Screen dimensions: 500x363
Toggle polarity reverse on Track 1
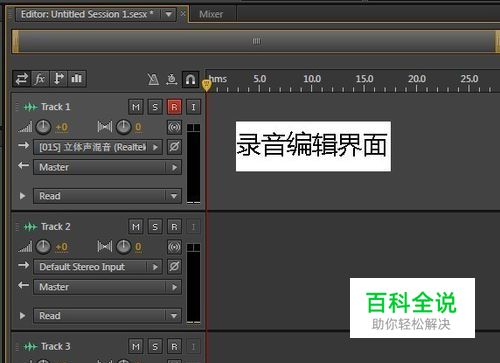[x=174, y=147]
